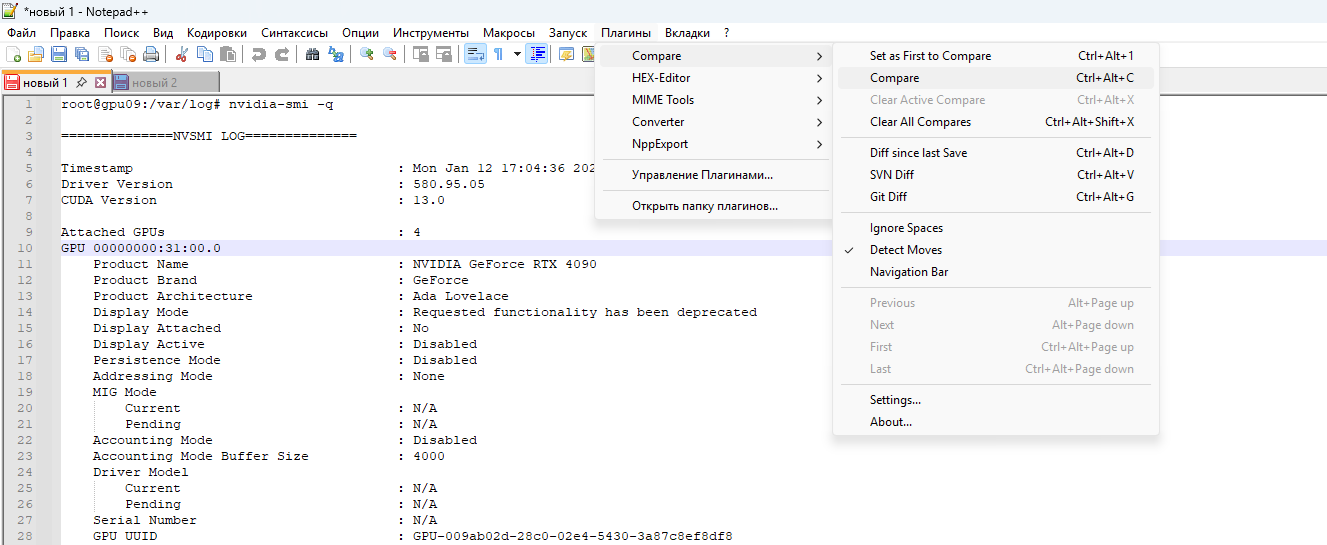Expand the MIME Tools submenu
Viewport: 1327px width, 545px height.
[663, 100]
